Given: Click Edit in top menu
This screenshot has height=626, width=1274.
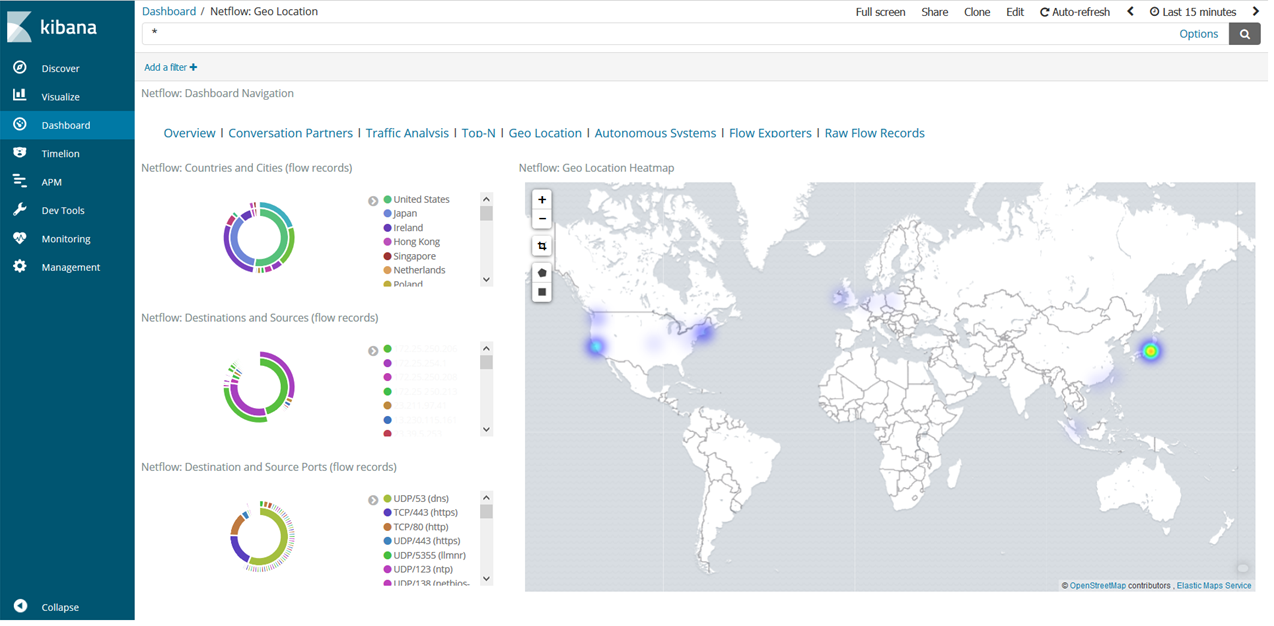Looking at the screenshot, I should (1015, 12).
